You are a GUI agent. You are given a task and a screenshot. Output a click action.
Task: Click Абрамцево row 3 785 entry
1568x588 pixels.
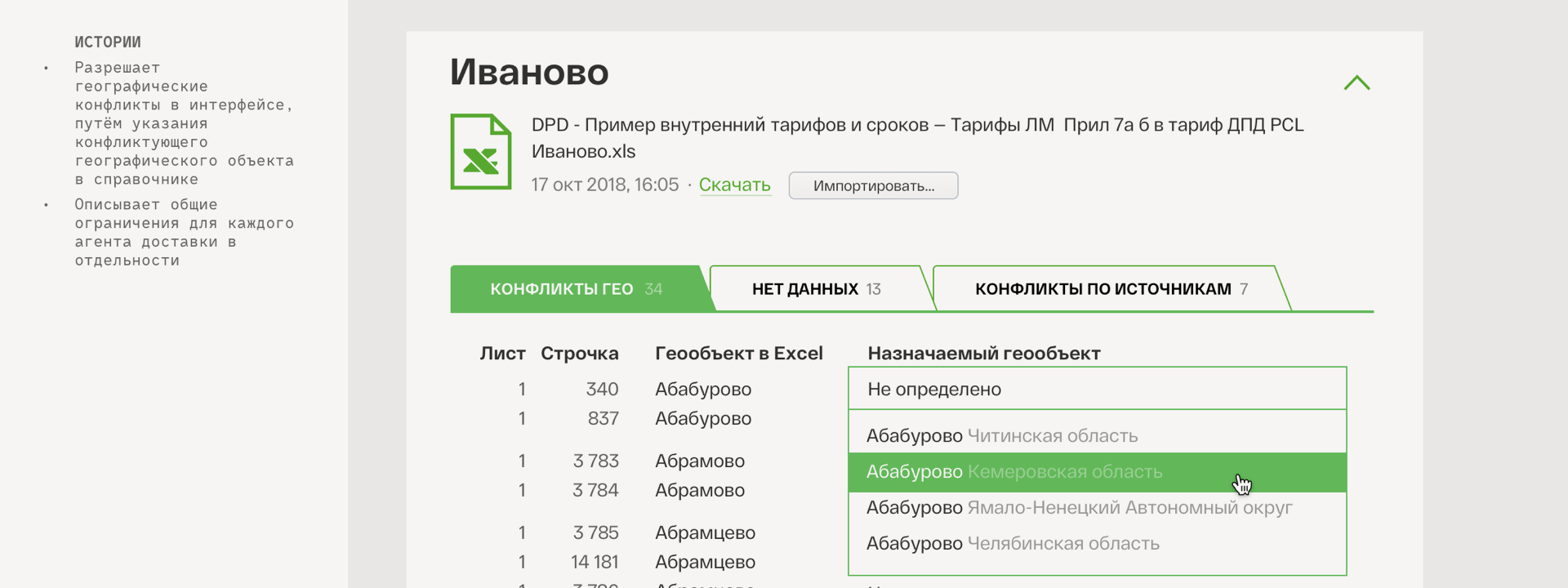(705, 533)
